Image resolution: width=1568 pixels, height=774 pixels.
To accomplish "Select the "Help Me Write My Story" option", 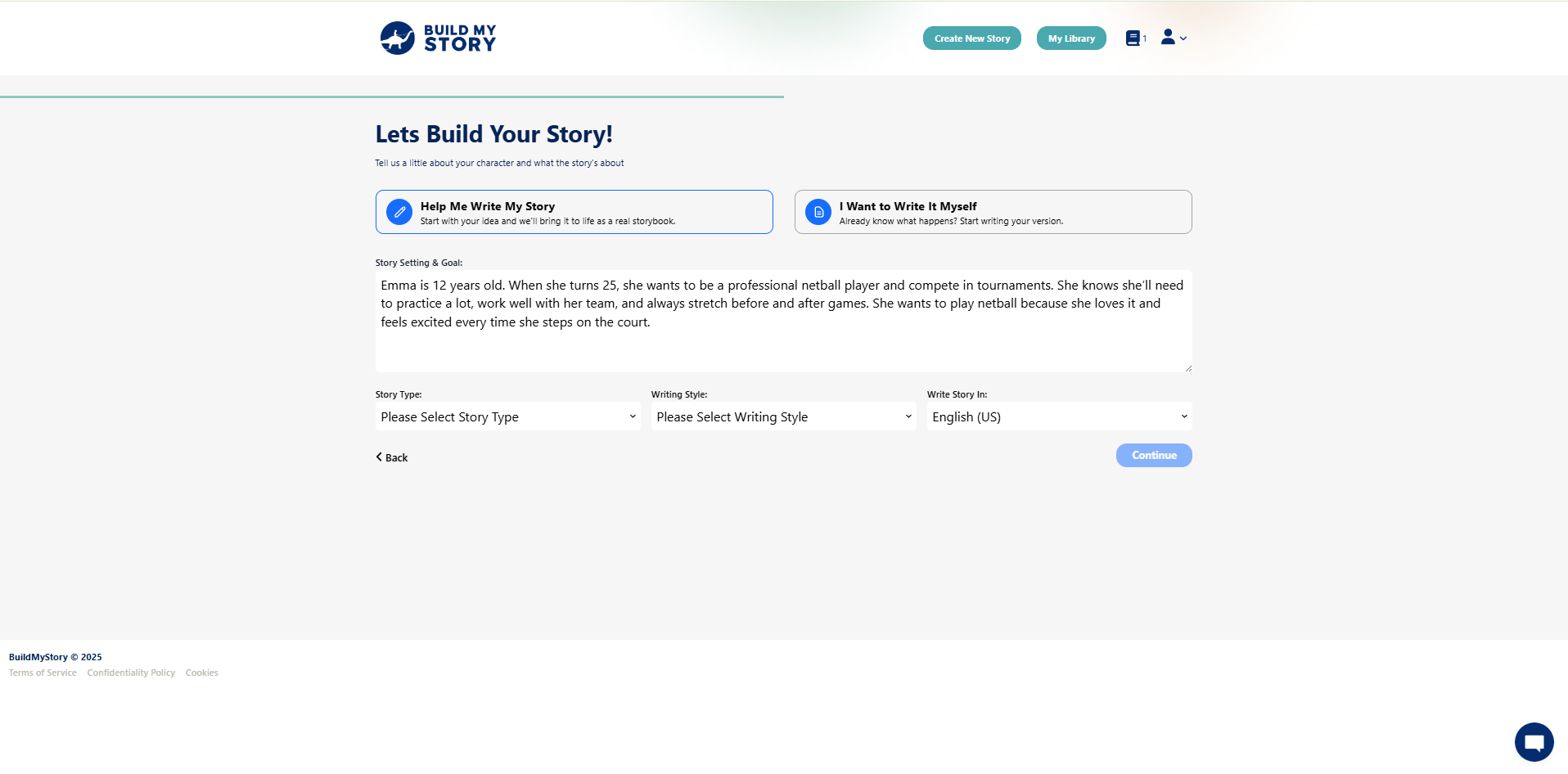I will [x=574, y=212].
